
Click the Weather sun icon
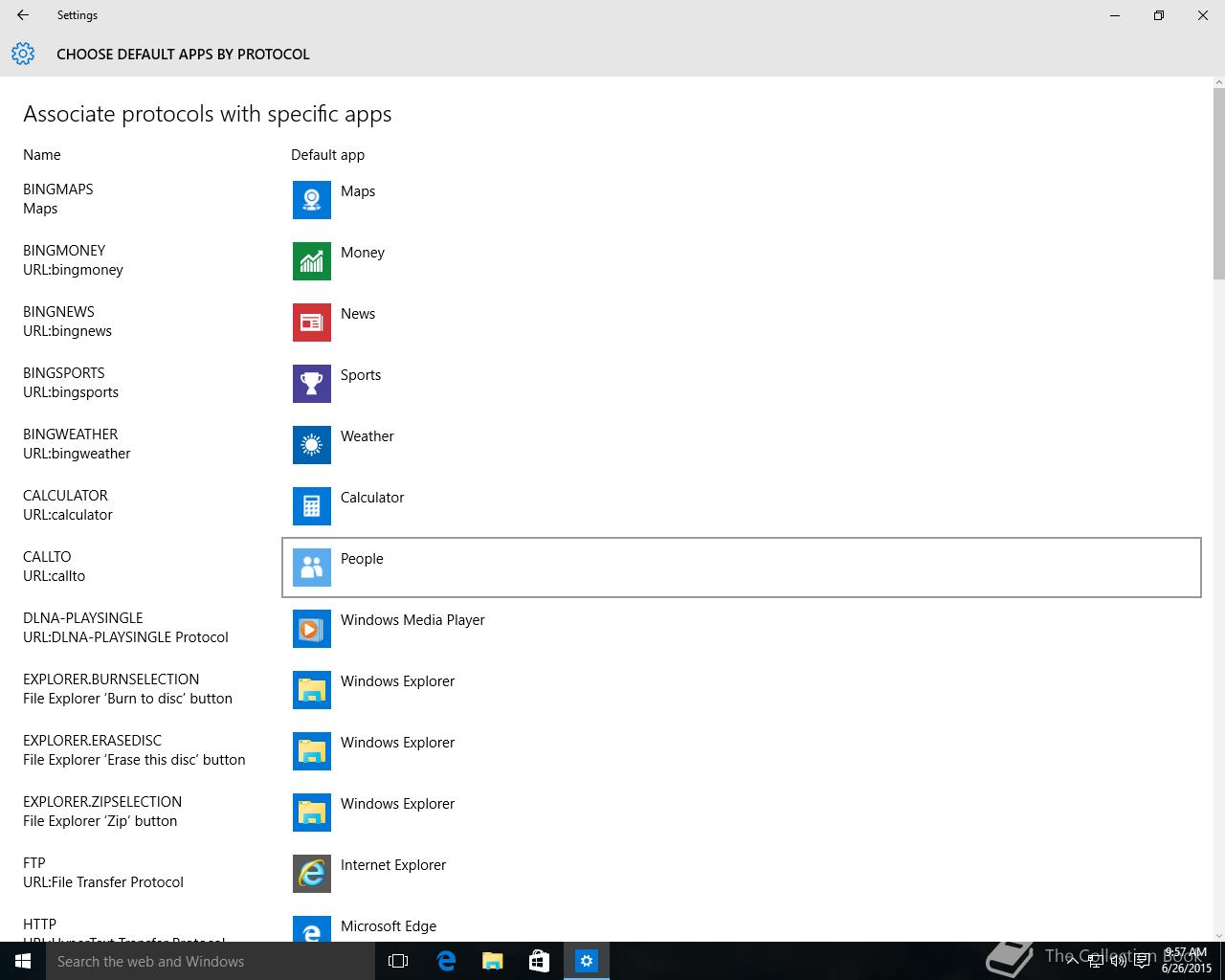311,445
